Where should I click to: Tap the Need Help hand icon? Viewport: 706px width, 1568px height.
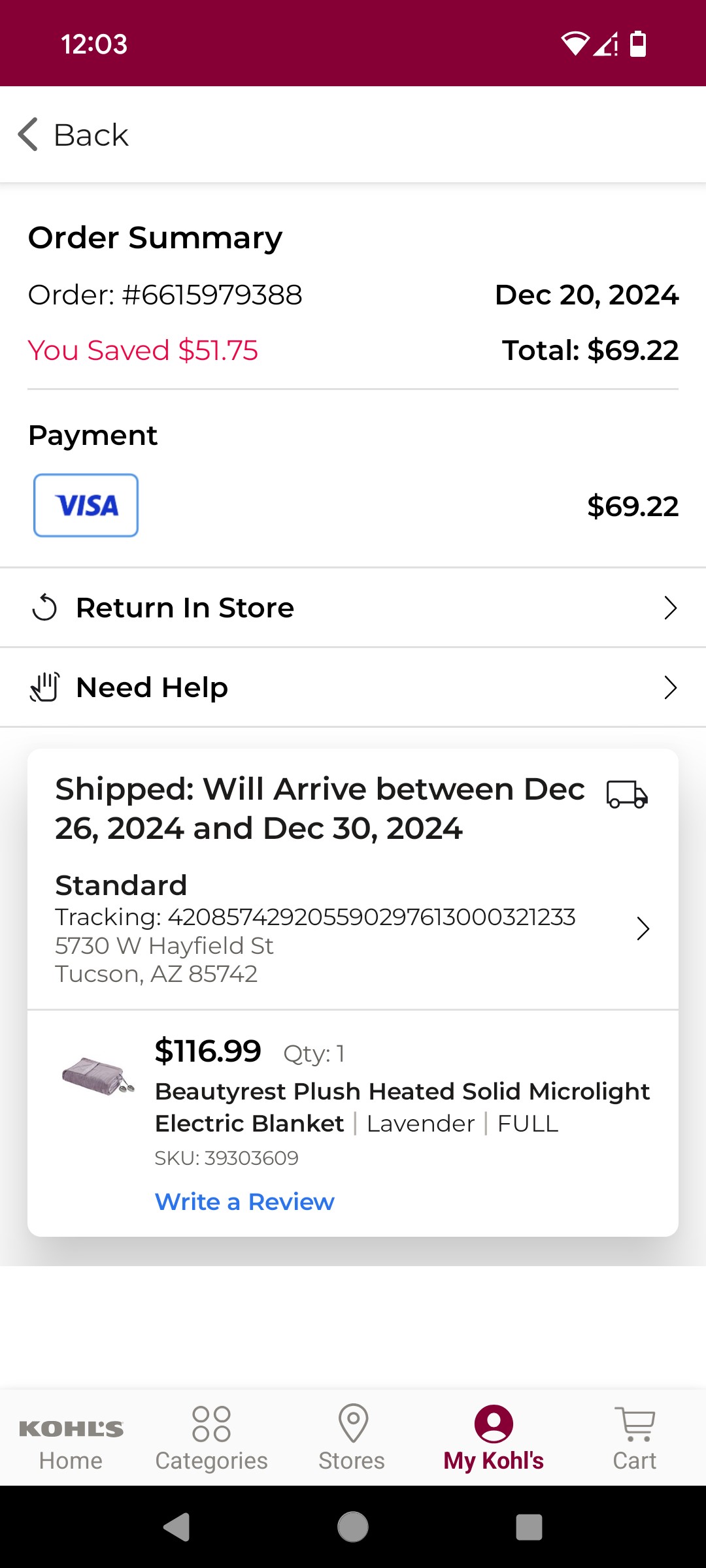[x=44, y=687]
